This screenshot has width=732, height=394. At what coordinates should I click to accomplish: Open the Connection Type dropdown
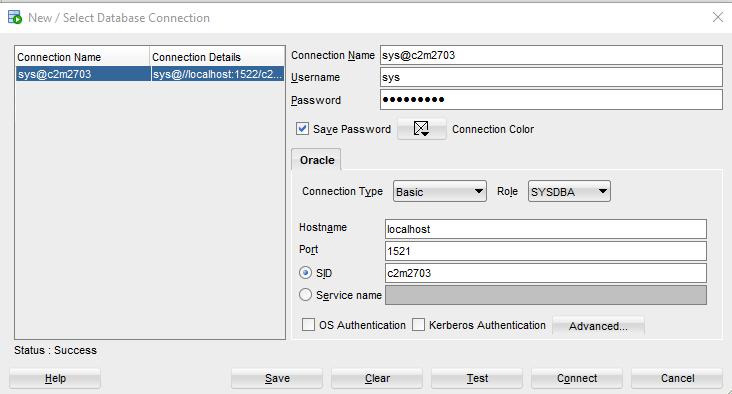[x=440, y=191]
